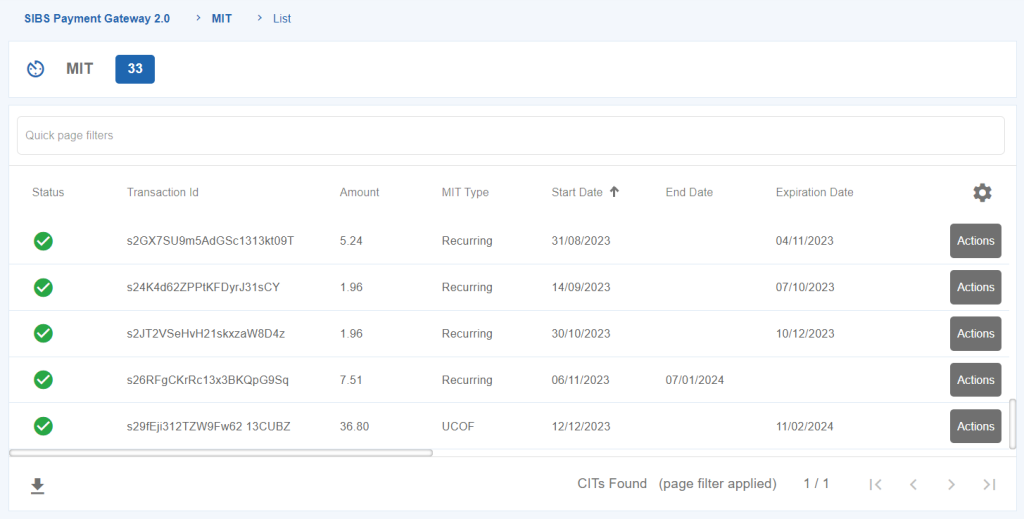Viewport: 1024px width, 519px height.
Task: Open Actions for transaction s2GX7SU9m5AdGSc1313kt09T
Action: click(975, 241)
